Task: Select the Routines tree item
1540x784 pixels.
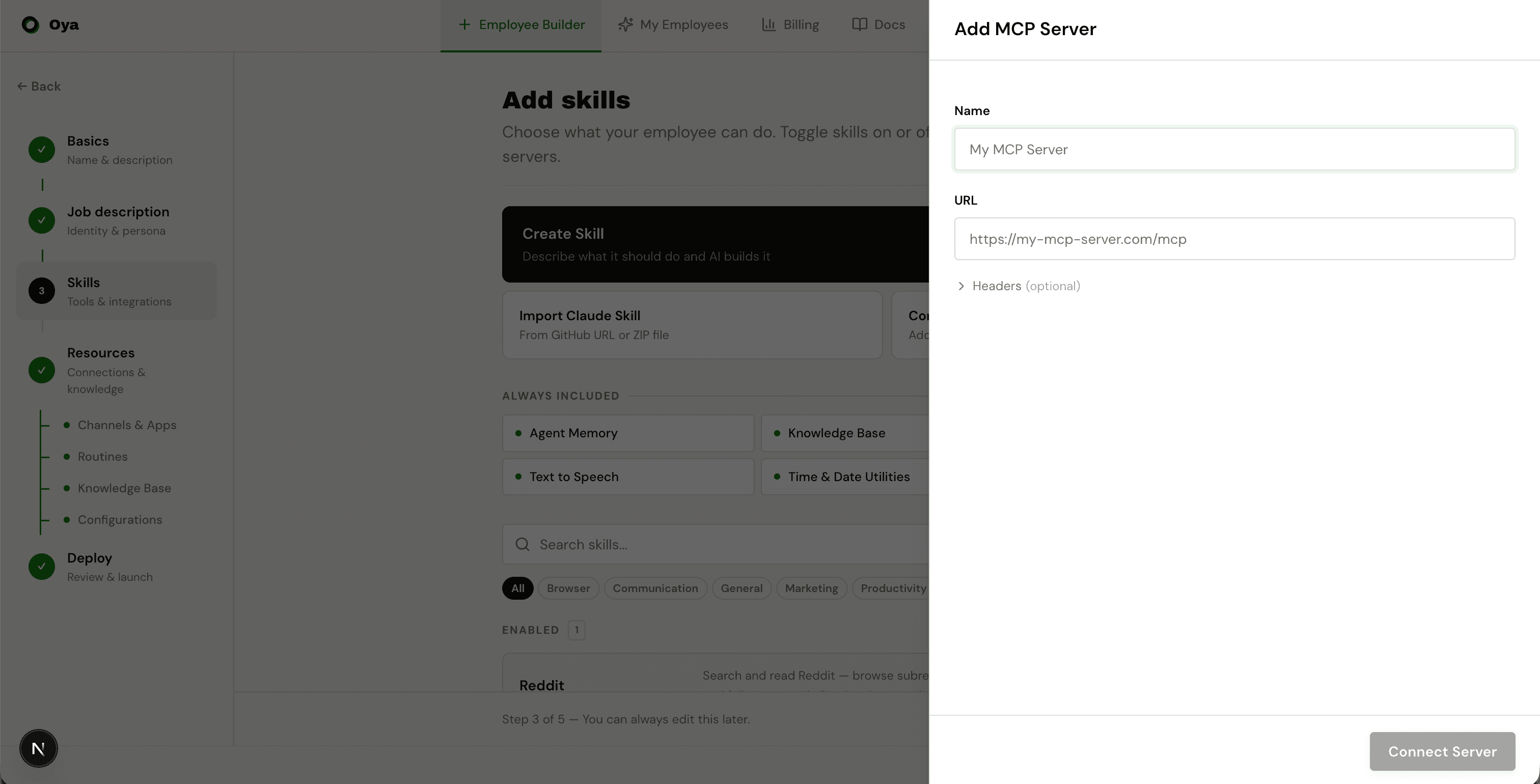Action: [102, 456]
